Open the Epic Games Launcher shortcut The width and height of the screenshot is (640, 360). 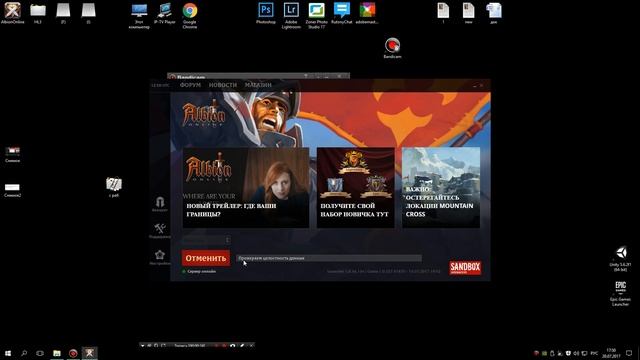(620, 293)
